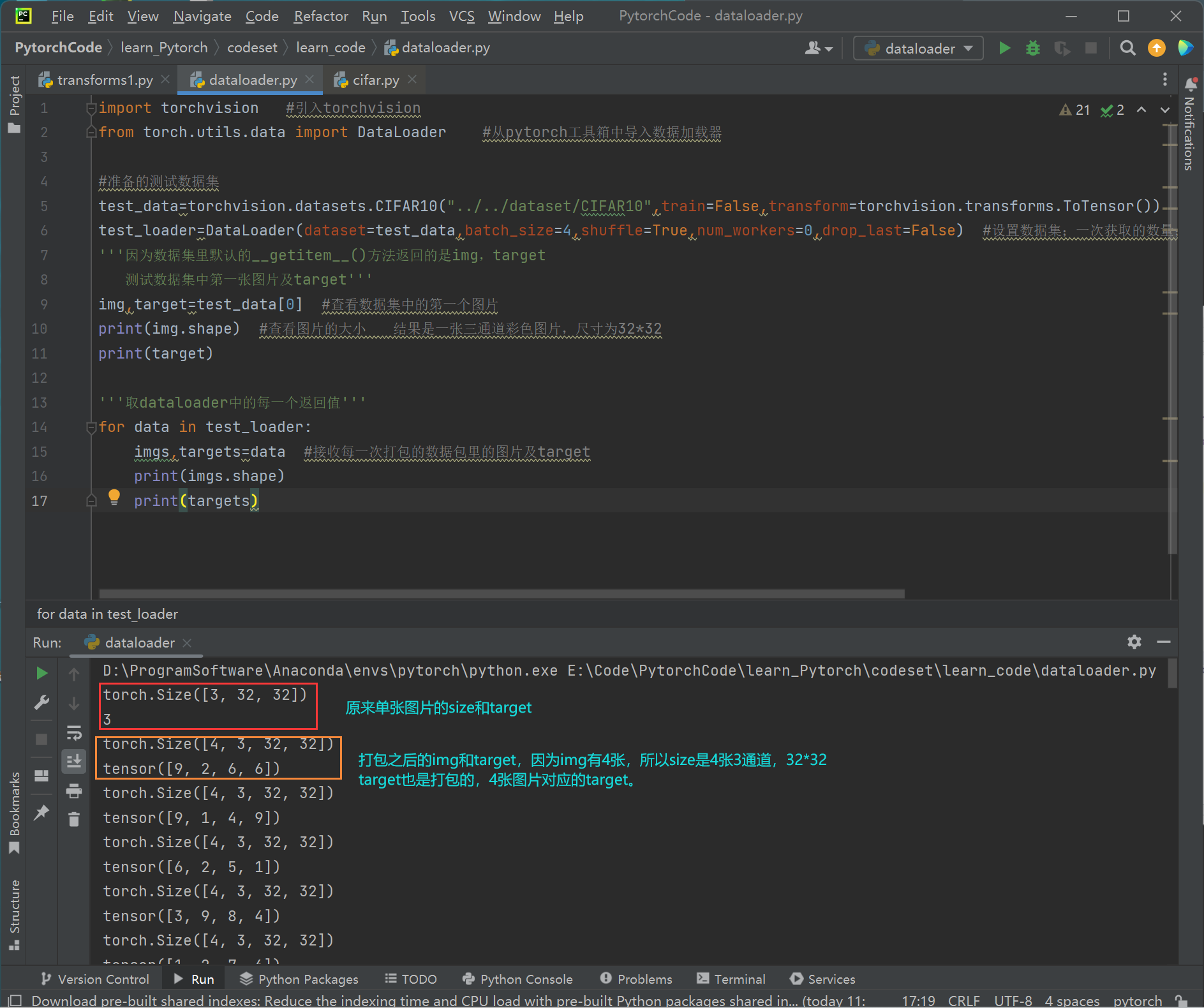Clear run output with trash icon
The image size is (1204, 1008).
coord(74,819)
